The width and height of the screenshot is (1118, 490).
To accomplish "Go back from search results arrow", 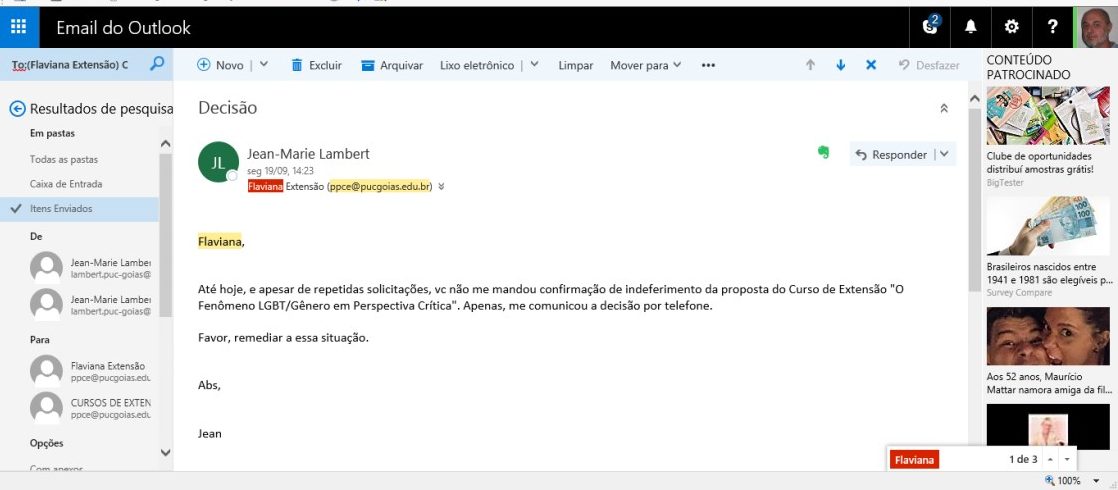I will (x=17, y=109).
